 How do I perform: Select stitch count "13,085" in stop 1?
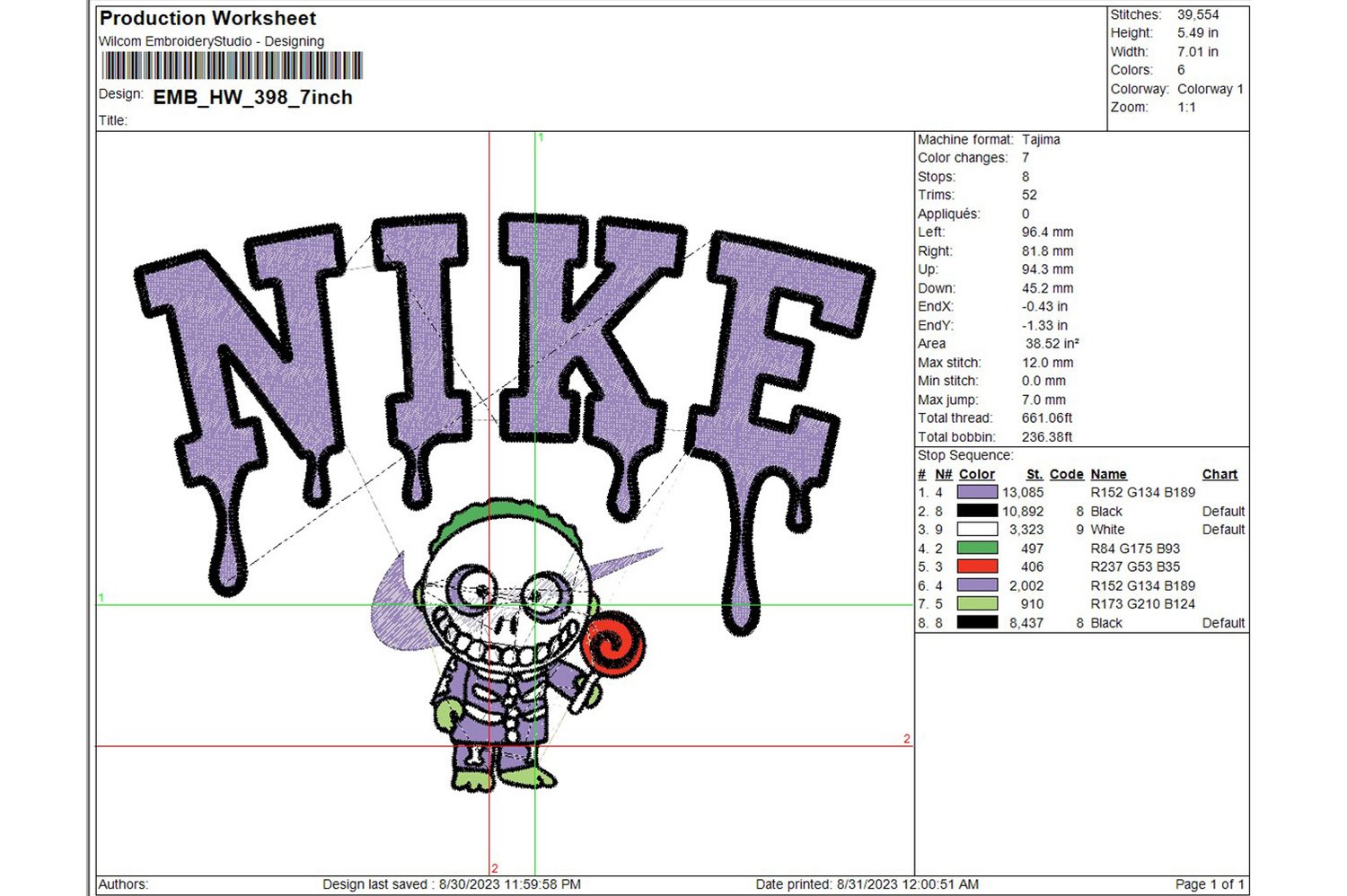click(x=1023, y=492)
